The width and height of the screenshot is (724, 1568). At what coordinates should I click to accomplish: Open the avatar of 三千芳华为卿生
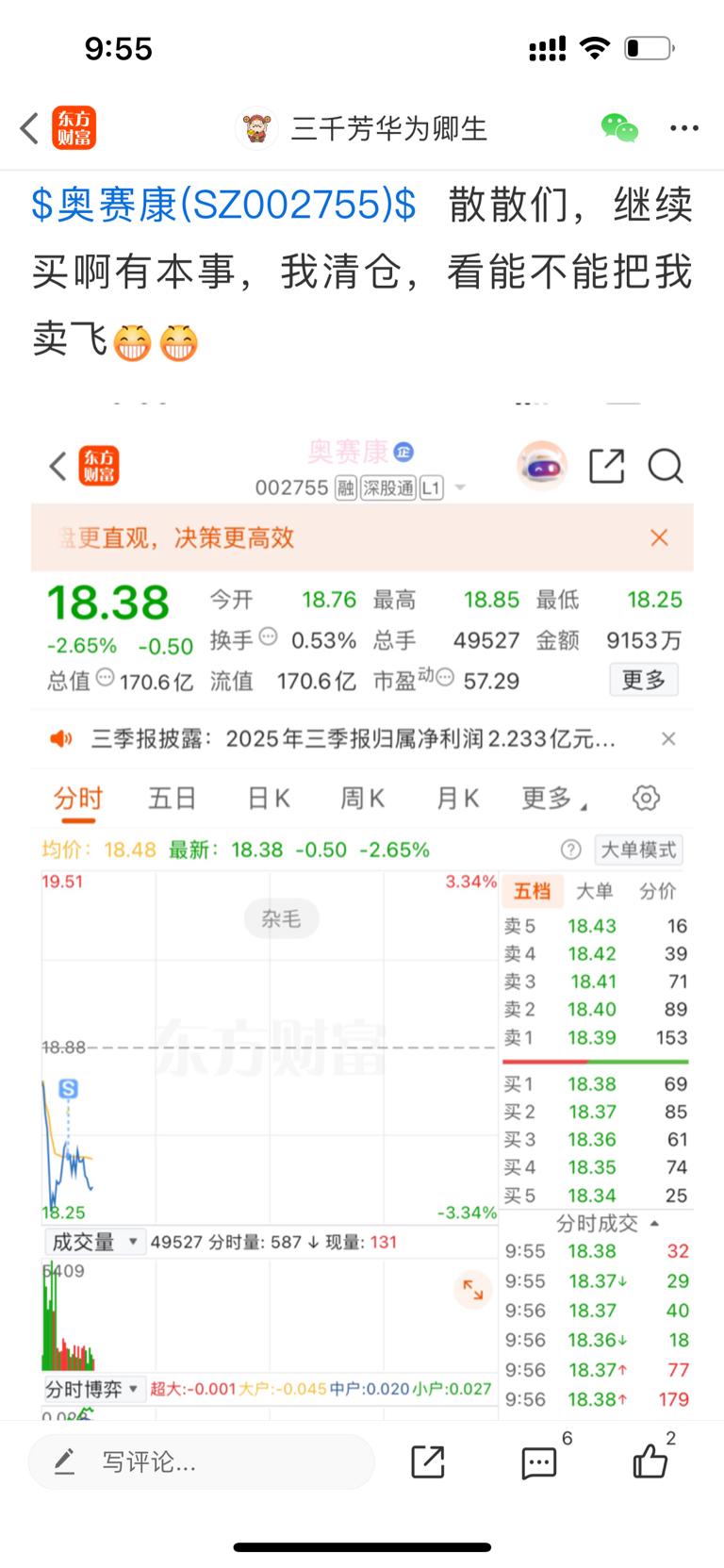click(255, 128)
